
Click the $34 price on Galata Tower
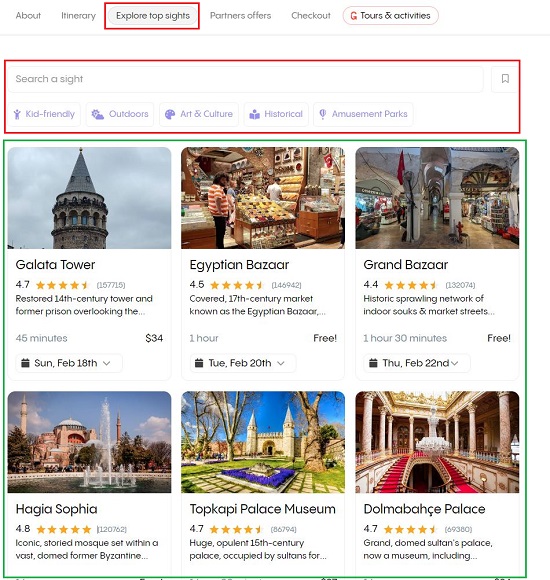tap(154, 338)
